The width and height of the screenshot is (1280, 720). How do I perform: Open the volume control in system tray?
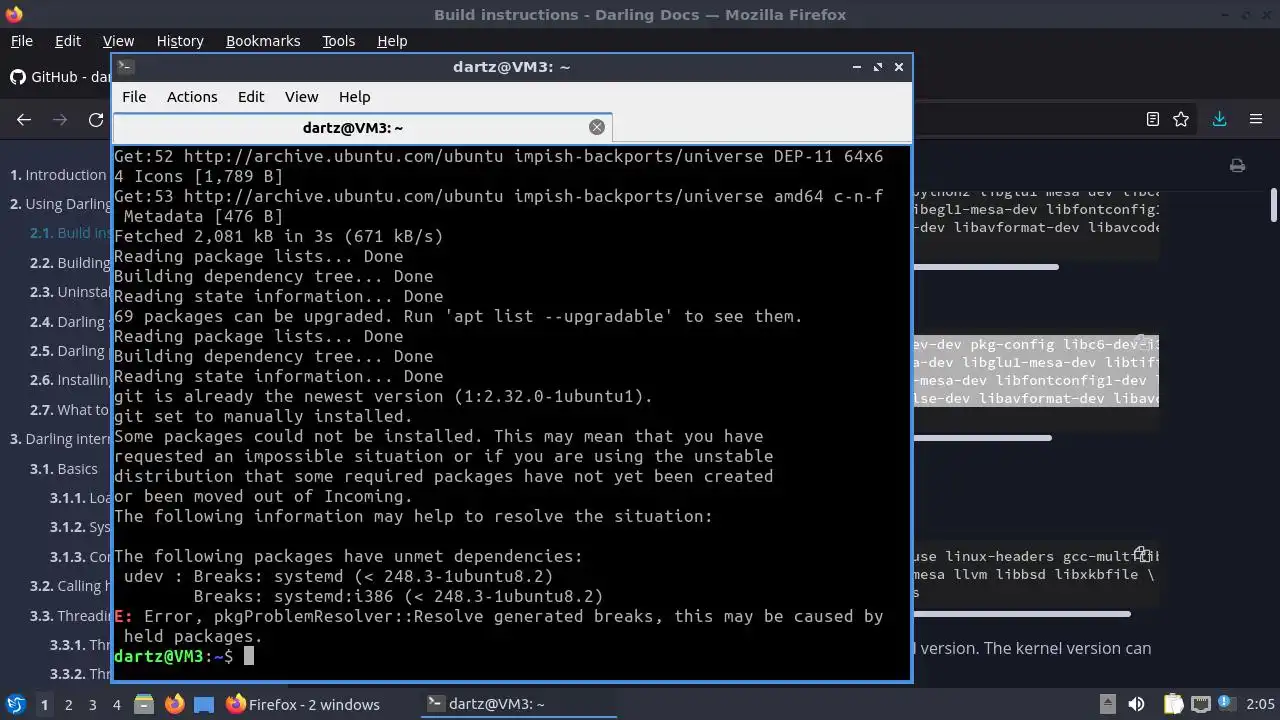[1136, 704]
